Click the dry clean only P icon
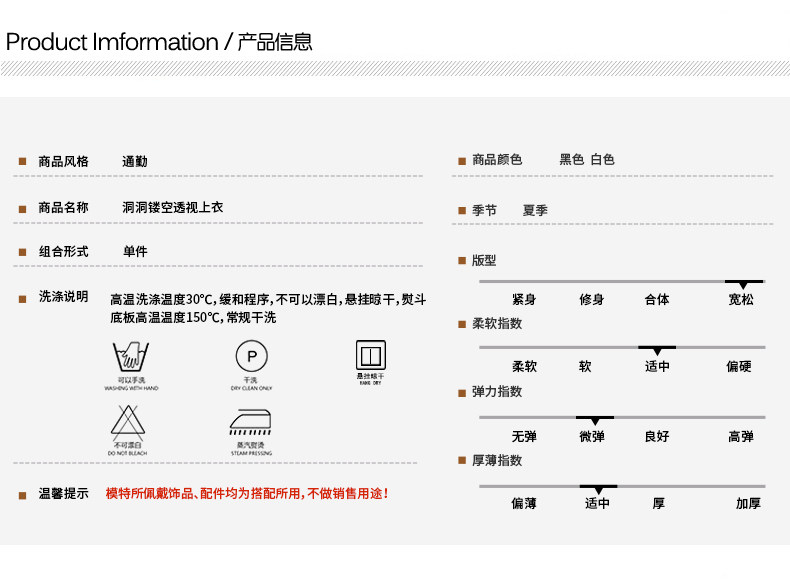This screenshot has height=584, width=790. pos(252,356)
